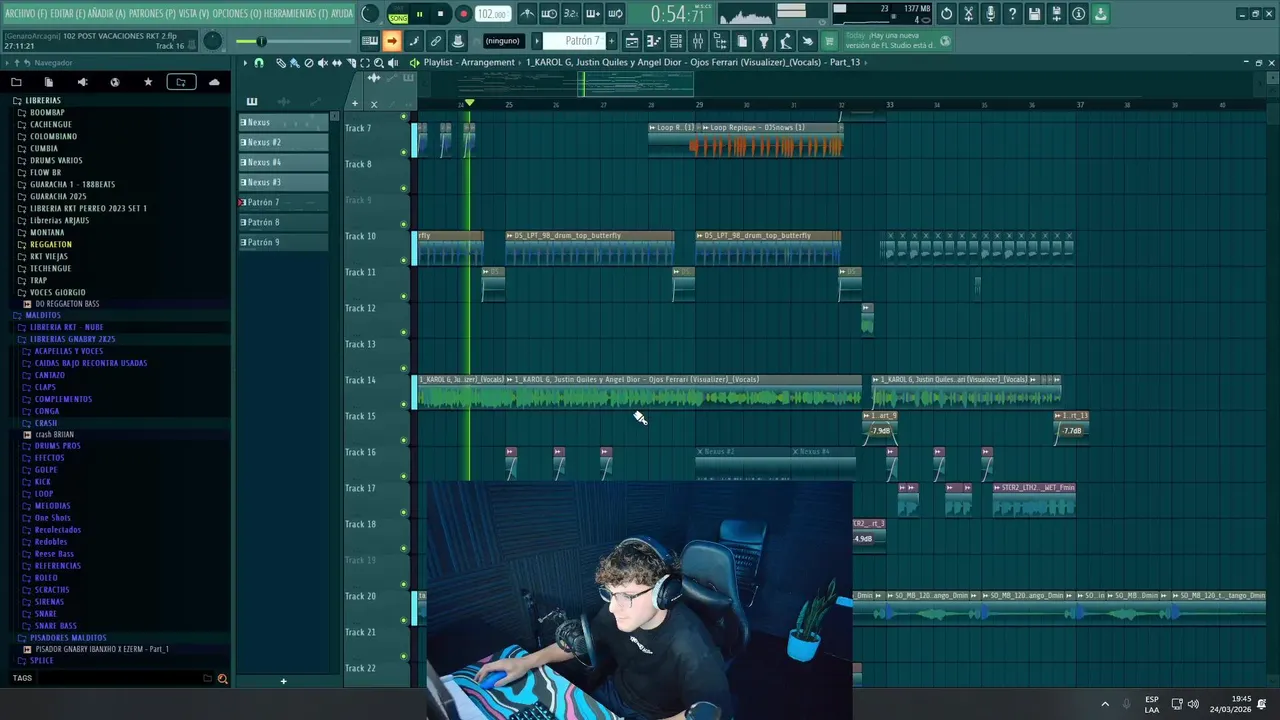Open the new FL Studio version notification
The height and width of the screenshot is (720, 1280).
897,41
